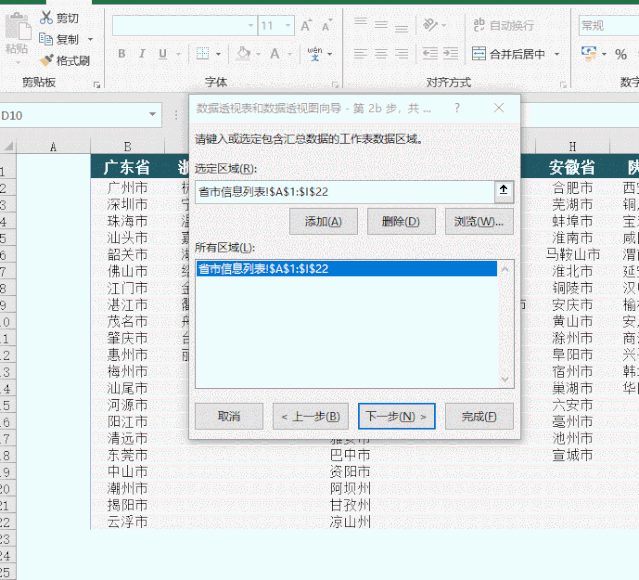Click cell 凉山州
The width and height of the screenshot is (639, 580).
pos(350,522)
